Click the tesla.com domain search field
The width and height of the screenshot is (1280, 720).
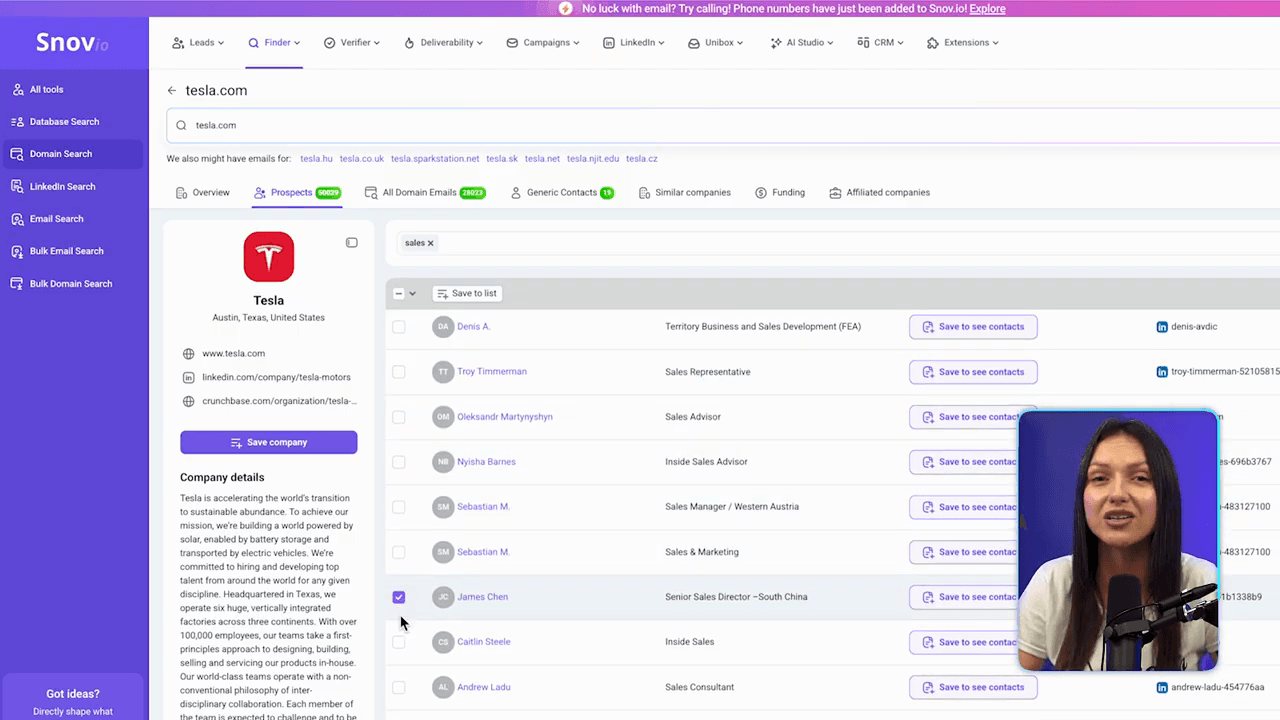[723, 126]
